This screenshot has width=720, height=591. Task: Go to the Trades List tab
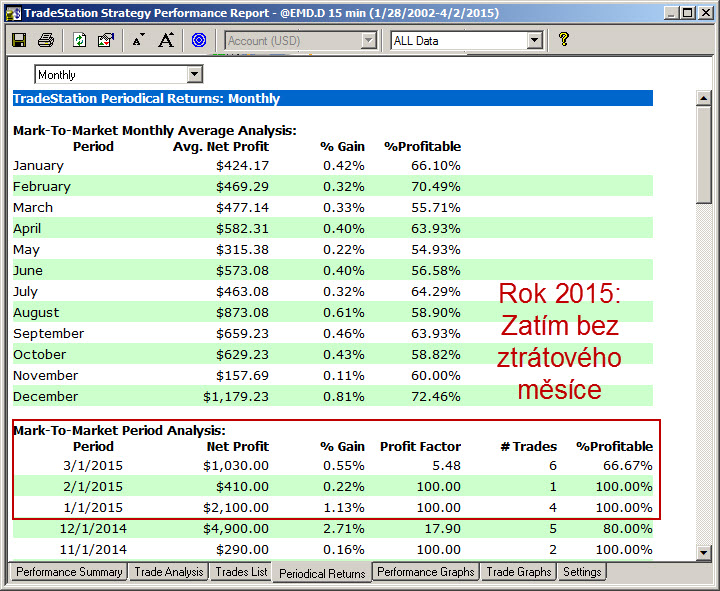pyautogui.click(x=241, y=572)
